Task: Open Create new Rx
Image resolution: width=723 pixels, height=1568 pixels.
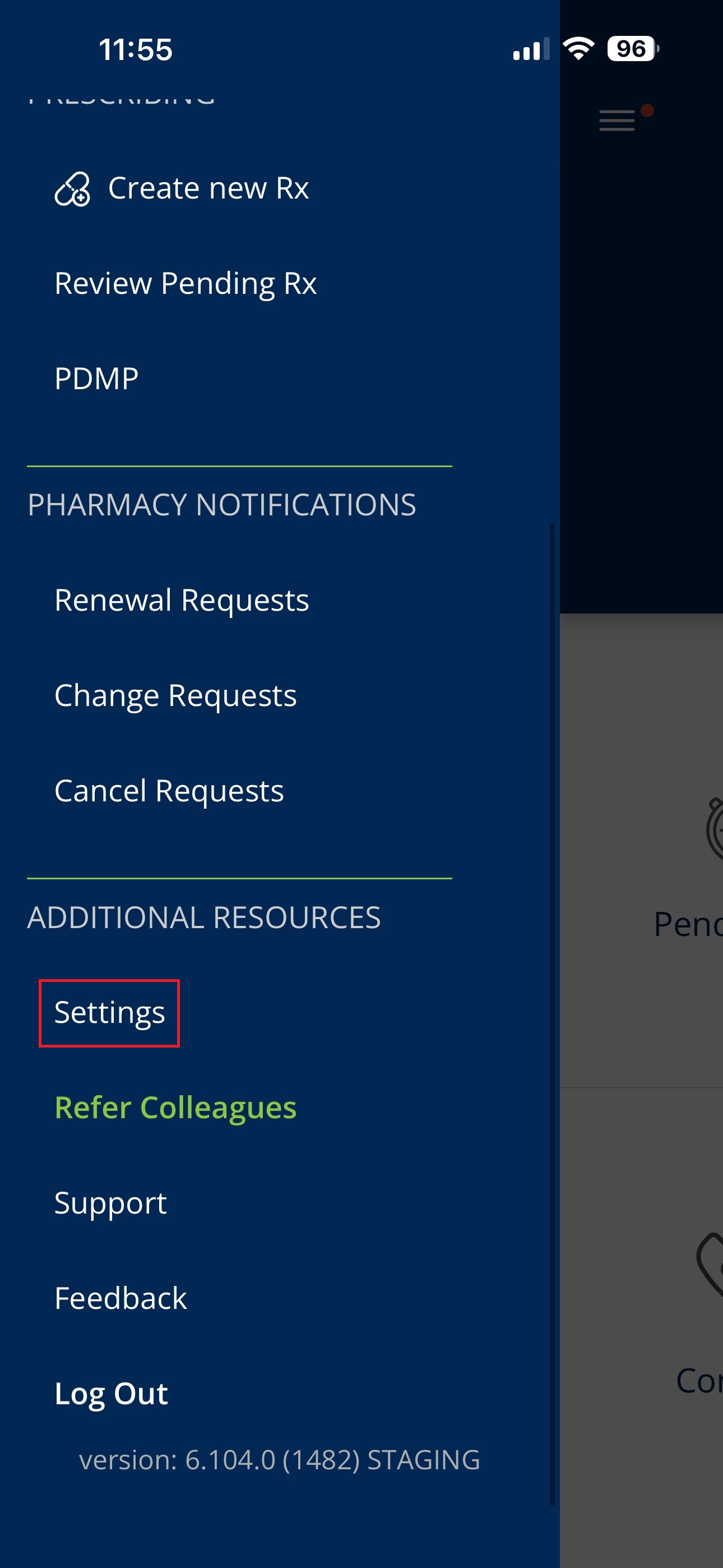Action: (x=207, y=188)
